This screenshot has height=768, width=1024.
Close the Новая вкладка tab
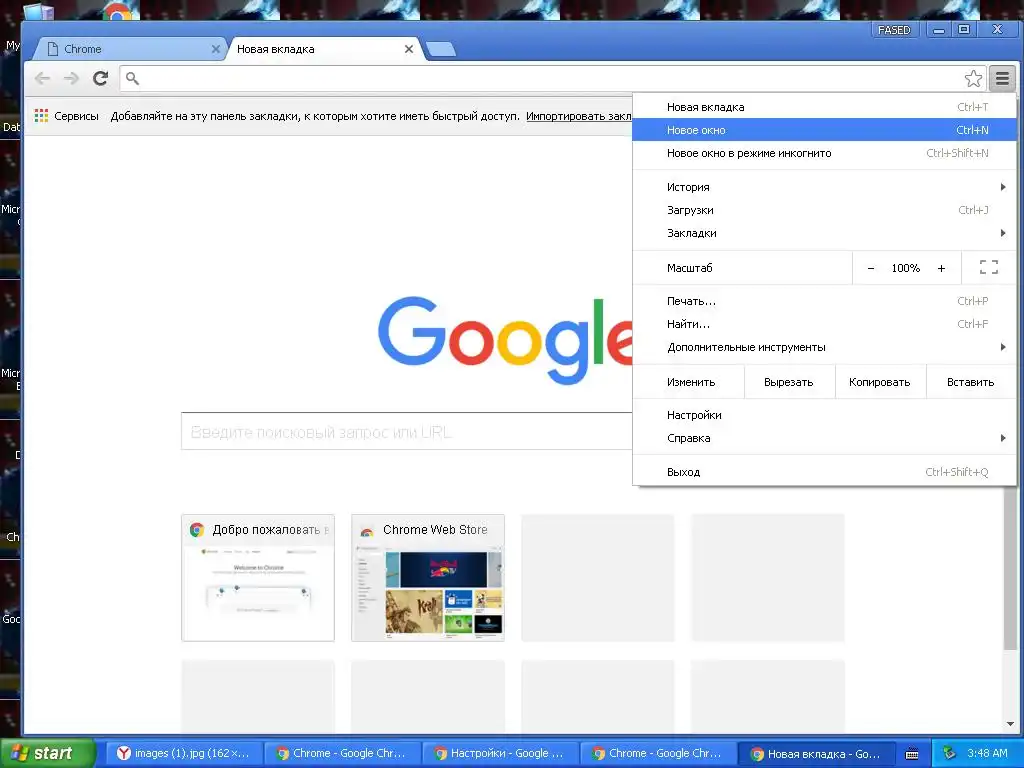click(x=409, y=49)
